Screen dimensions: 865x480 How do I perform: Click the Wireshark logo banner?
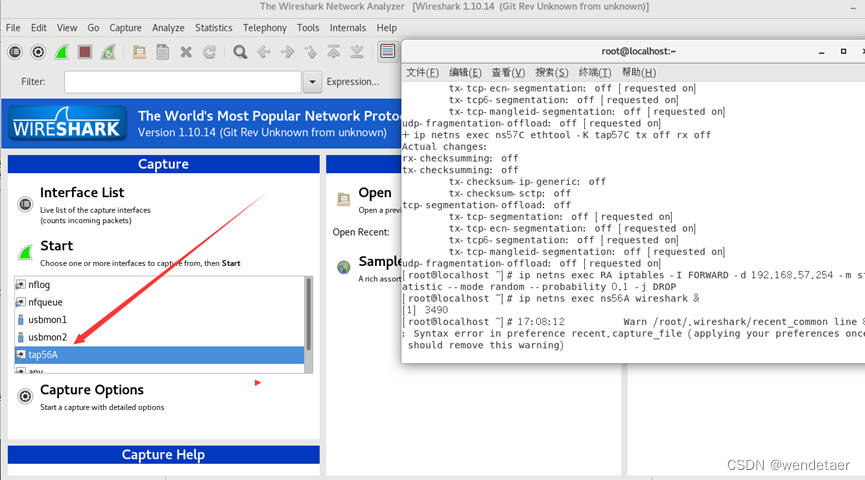(67, 124)
